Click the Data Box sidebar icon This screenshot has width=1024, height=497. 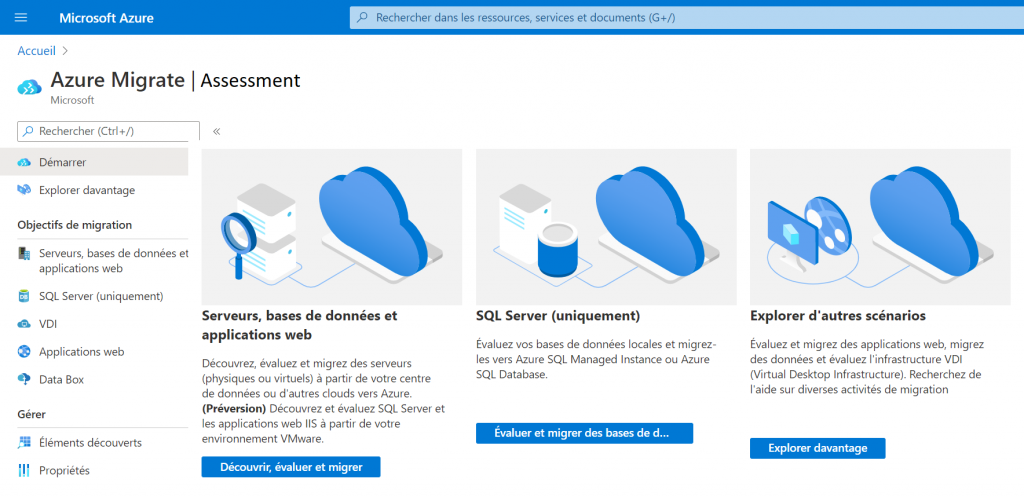coord(24,379)
